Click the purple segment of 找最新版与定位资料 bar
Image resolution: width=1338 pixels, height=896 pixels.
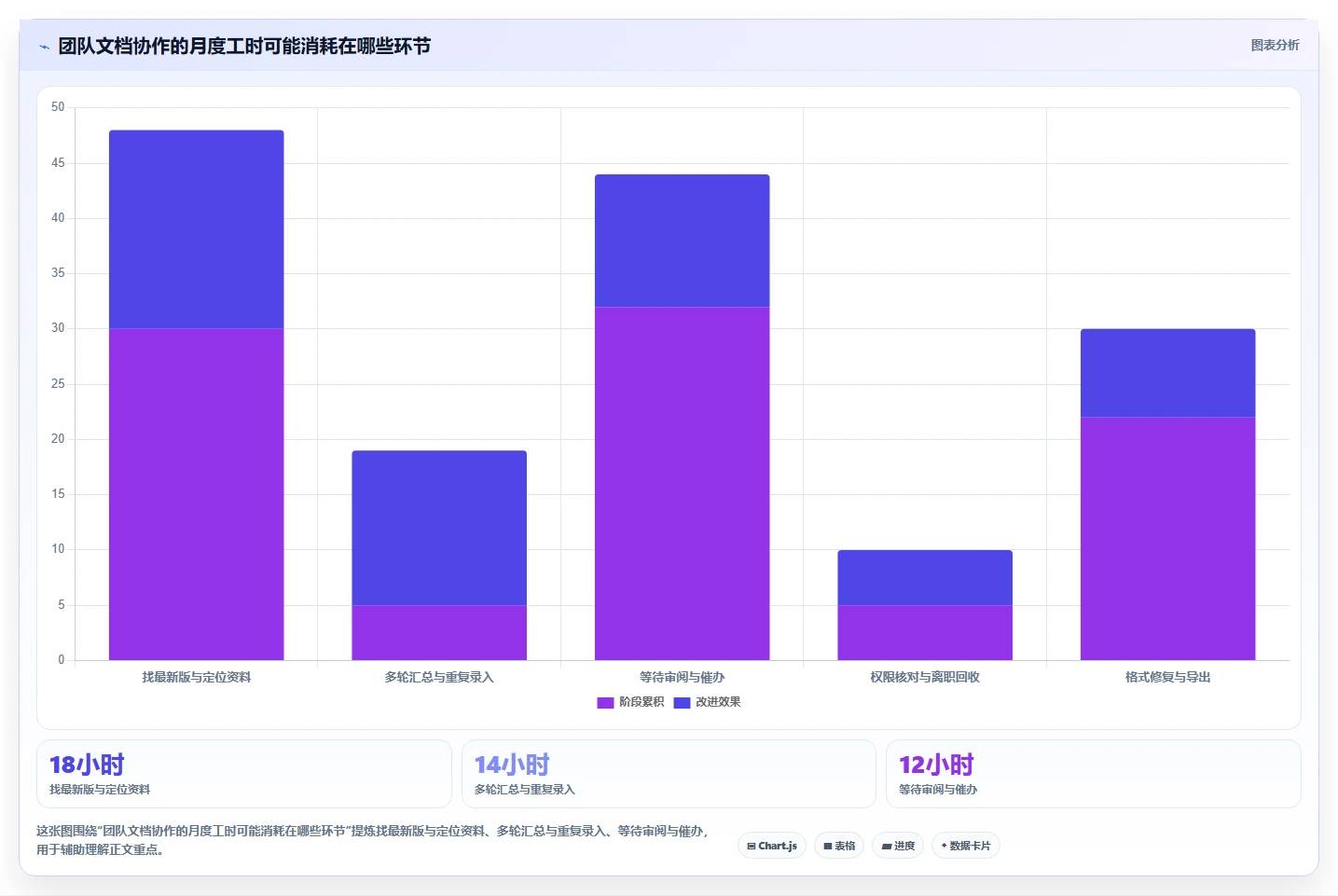[x=196, y=494]
